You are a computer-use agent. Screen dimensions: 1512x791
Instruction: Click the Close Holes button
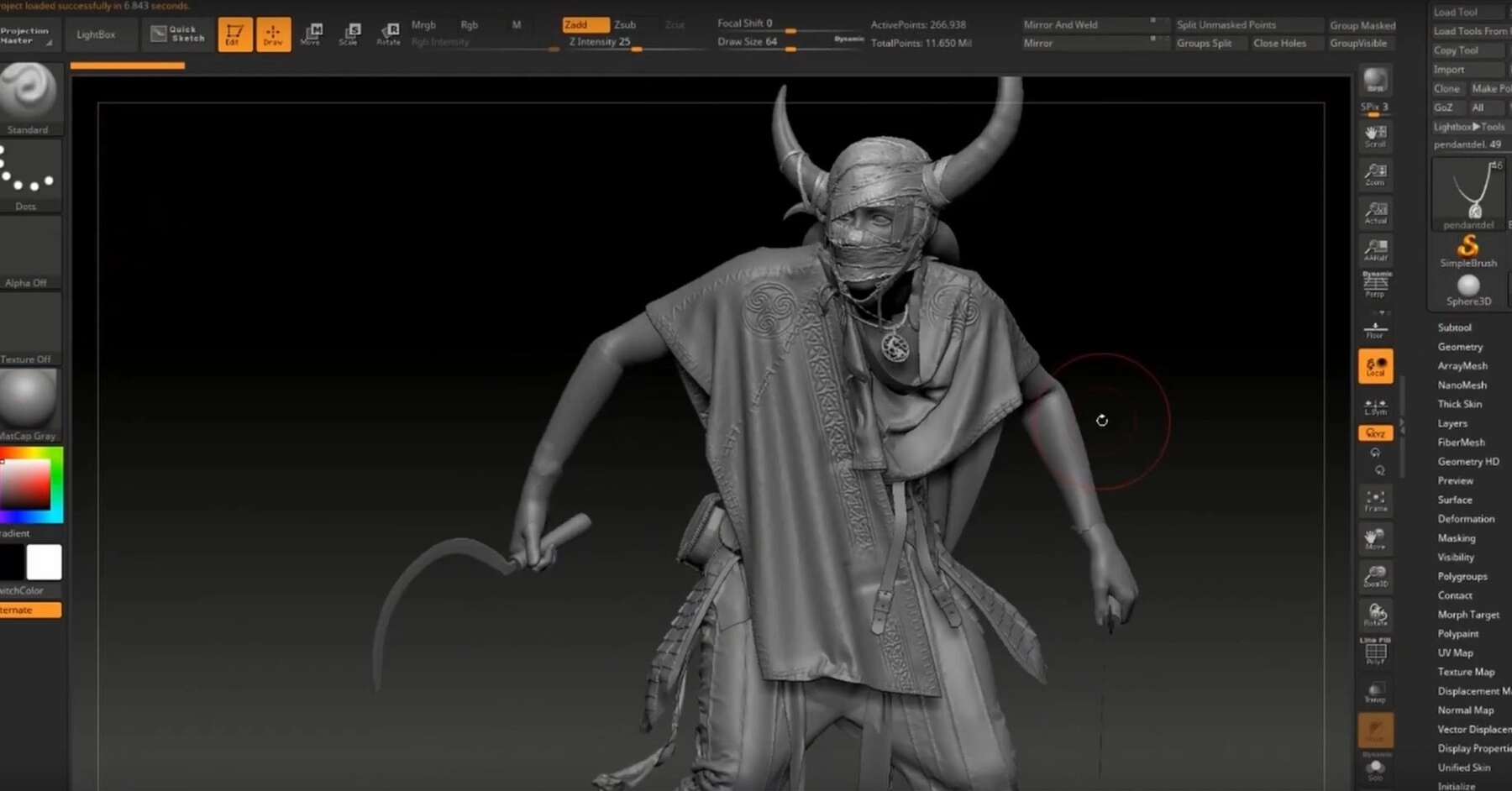pos(1279,43)
